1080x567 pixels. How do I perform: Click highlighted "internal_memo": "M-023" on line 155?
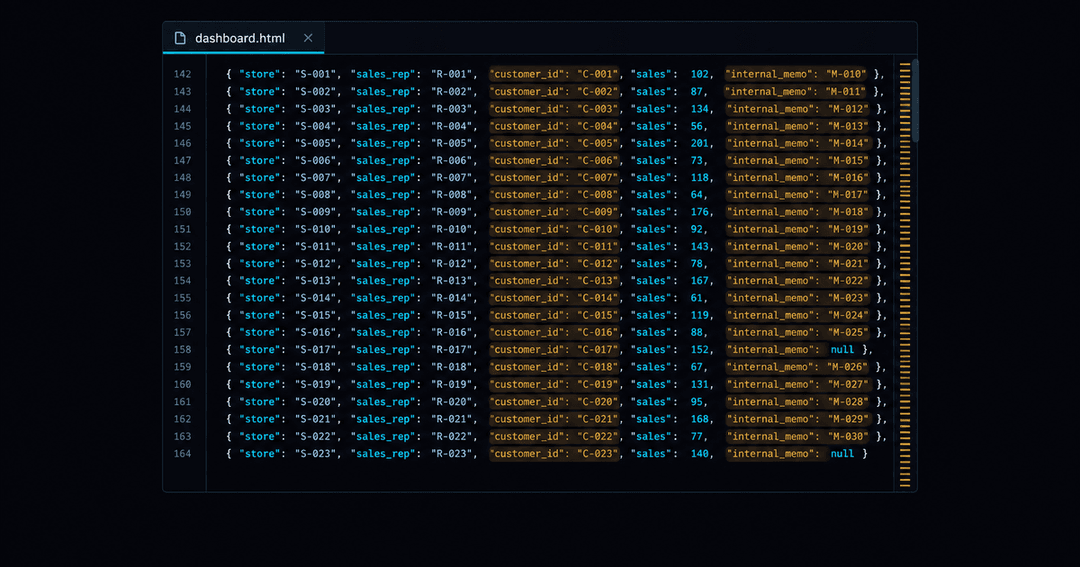coord(799,298)
